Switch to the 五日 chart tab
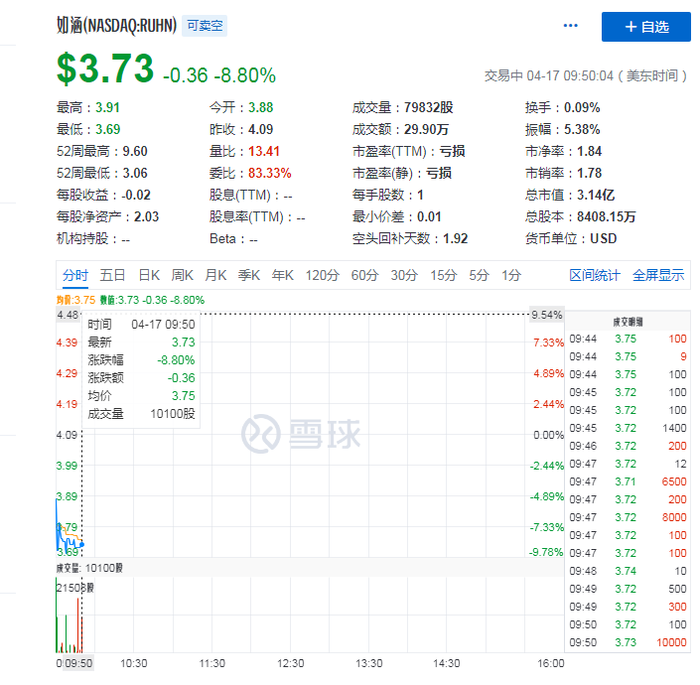Screen dimensions: 700x685 112,275
